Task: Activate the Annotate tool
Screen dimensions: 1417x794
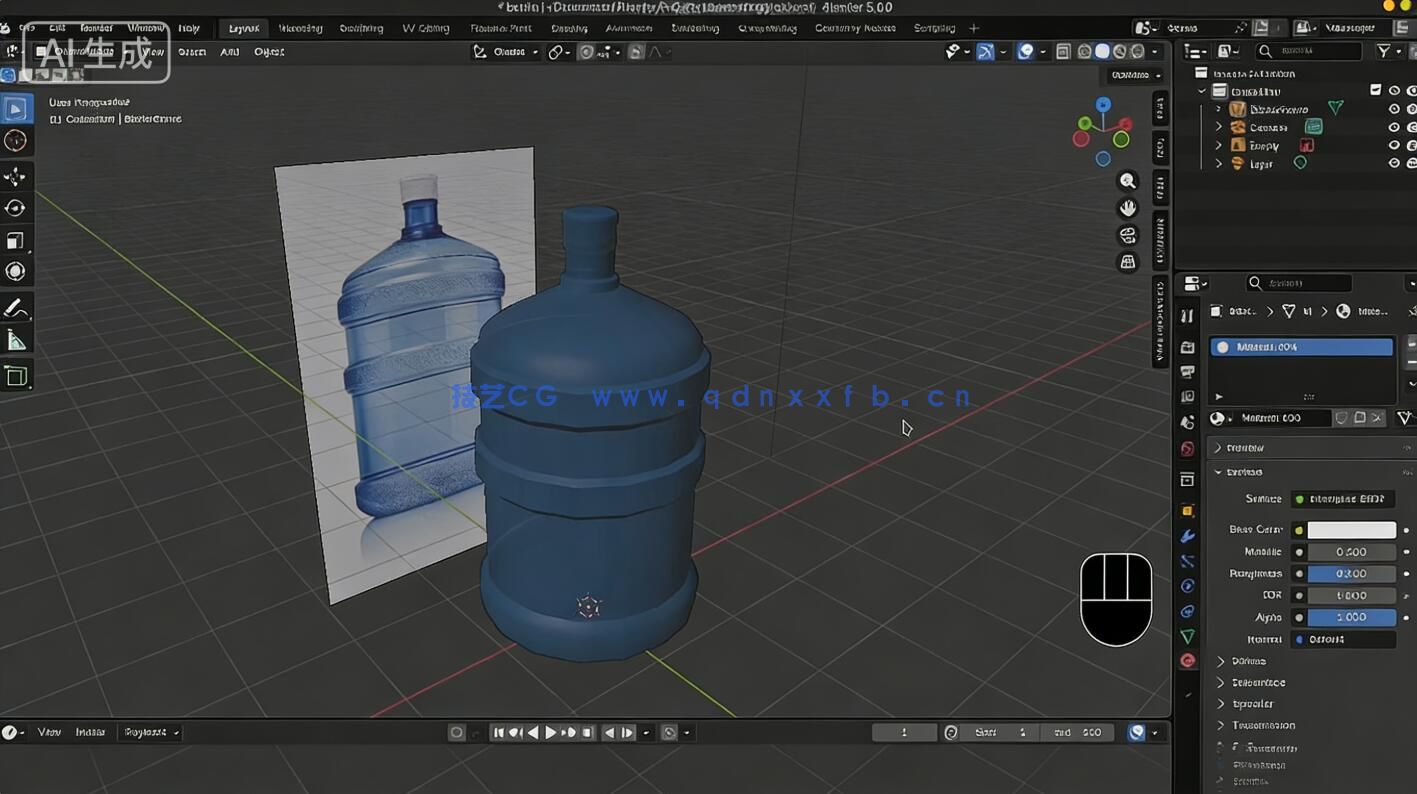Action: [x=15, y=307]
